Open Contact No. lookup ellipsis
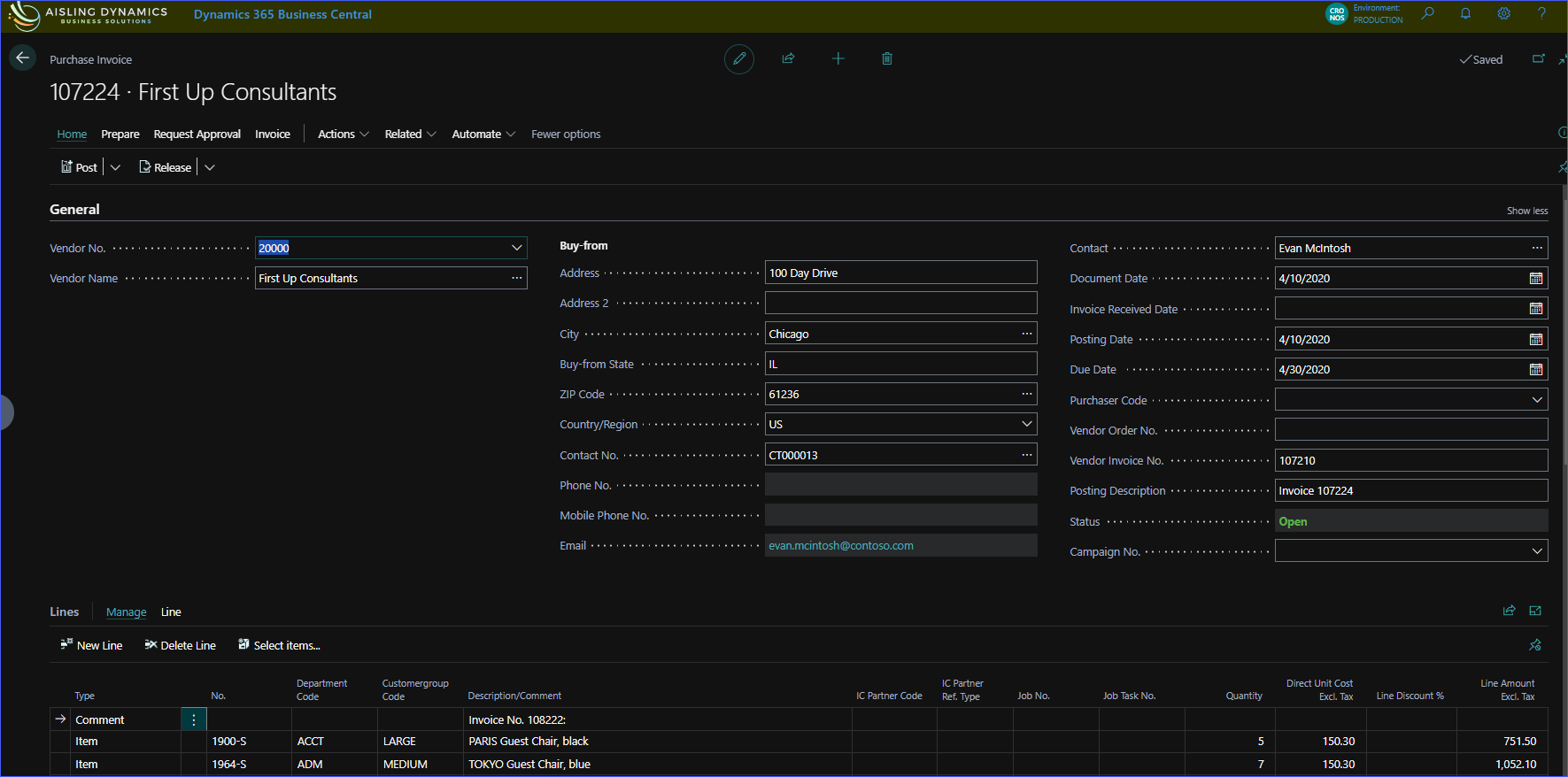The height and width of the screenshot is (777, 1568). click(x=1026, y=455)
